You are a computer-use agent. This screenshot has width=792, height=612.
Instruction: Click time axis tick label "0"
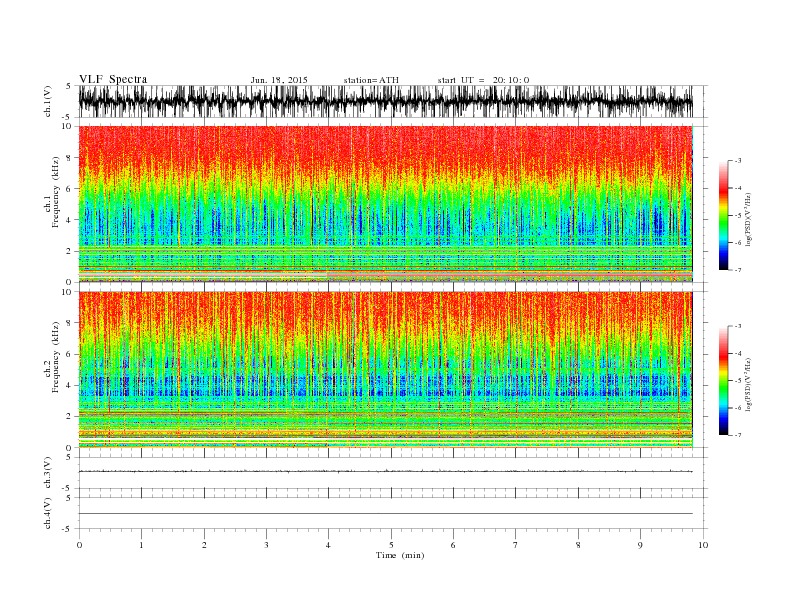click(79, 545)
